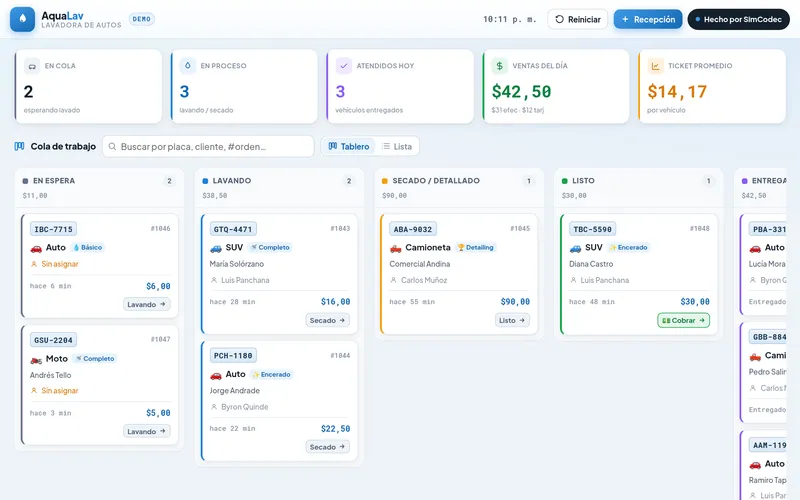The width and height of the screenshot is (800, 500).
Task: Click the AquaLav water drop logo
Action: pos(22,19)
